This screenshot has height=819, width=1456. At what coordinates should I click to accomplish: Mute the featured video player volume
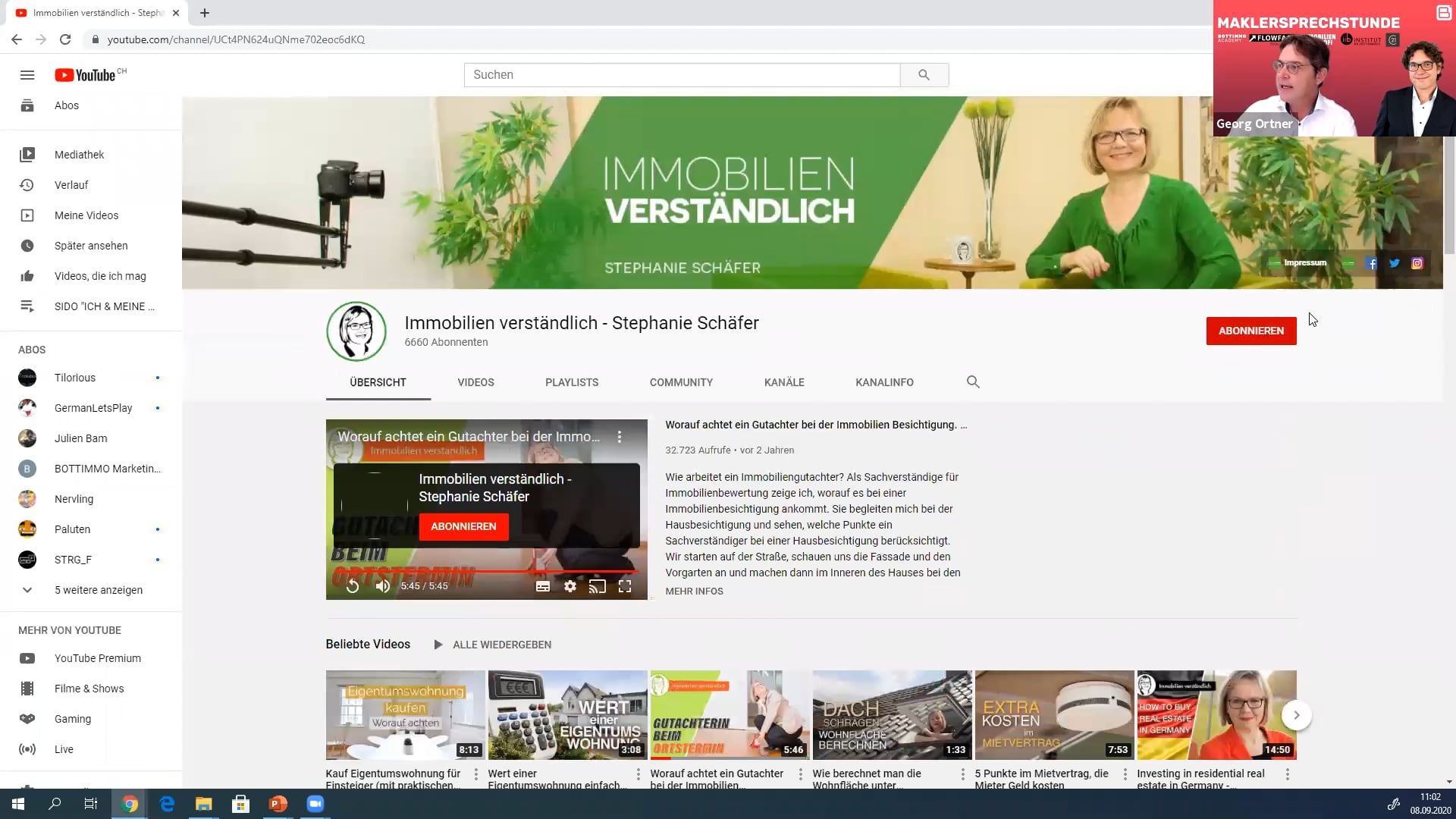point(383,586)
